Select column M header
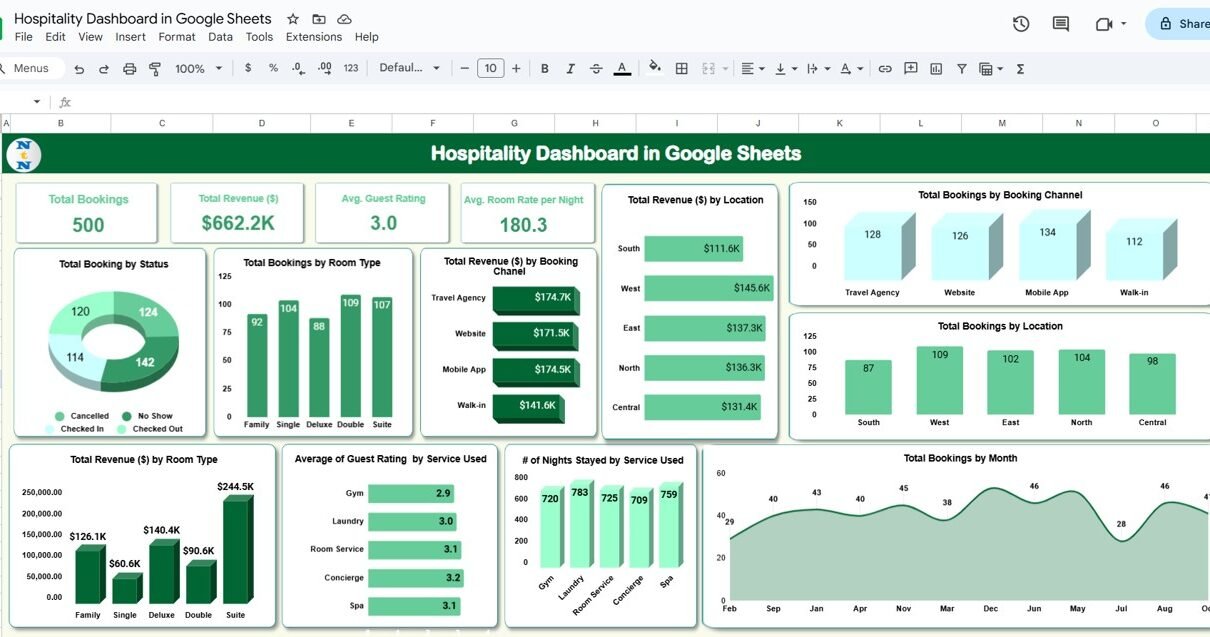1210x637 pixels. tap(1002, 123)
